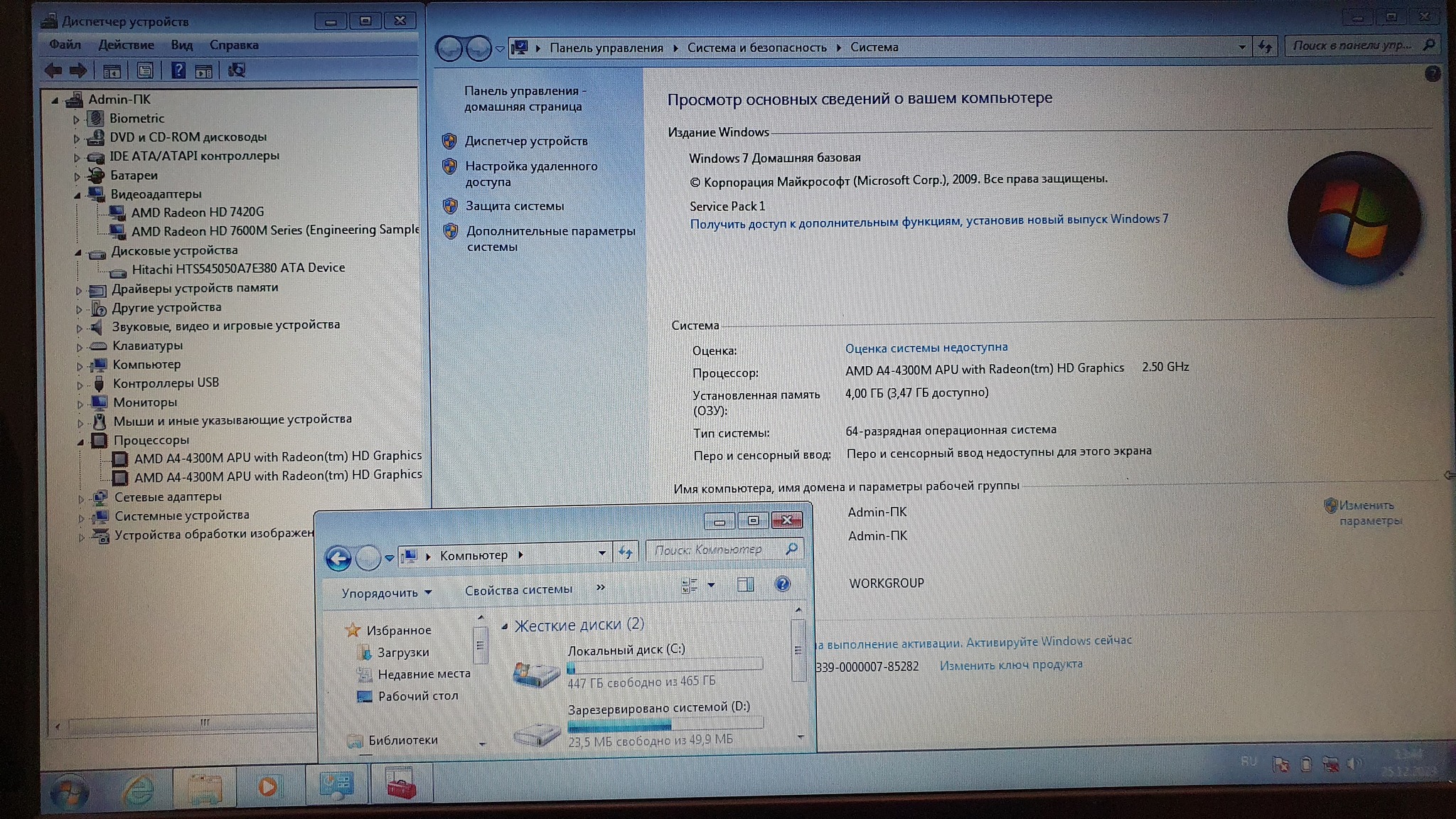Click the Изменить ключ продукта link

tap(1010, 665)
